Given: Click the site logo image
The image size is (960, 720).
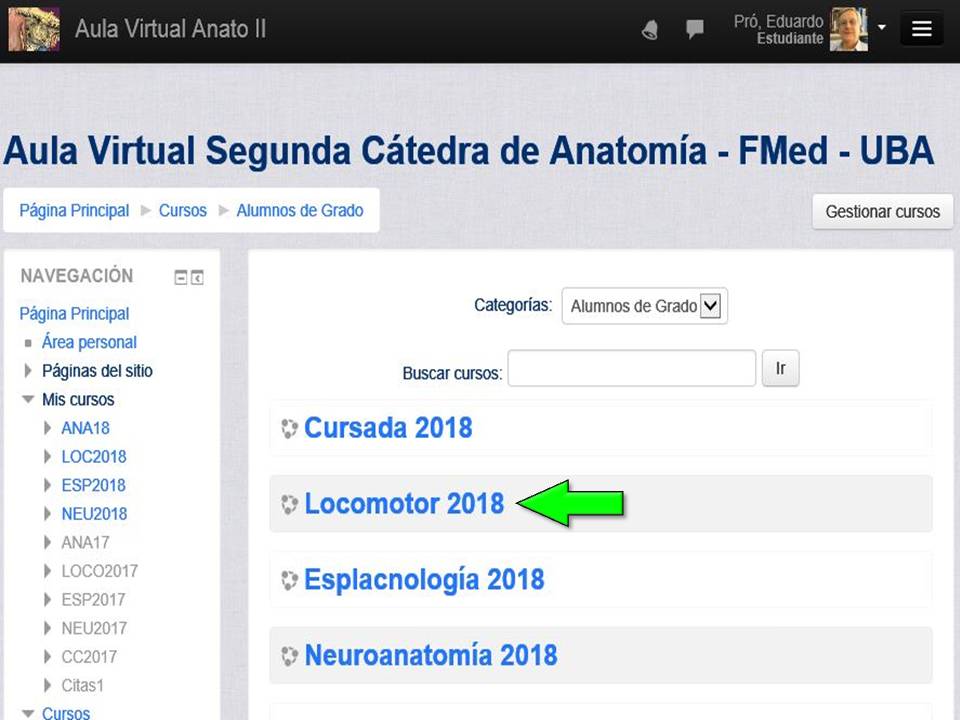Looking at the screenshot, I should (x=33, y=29).
